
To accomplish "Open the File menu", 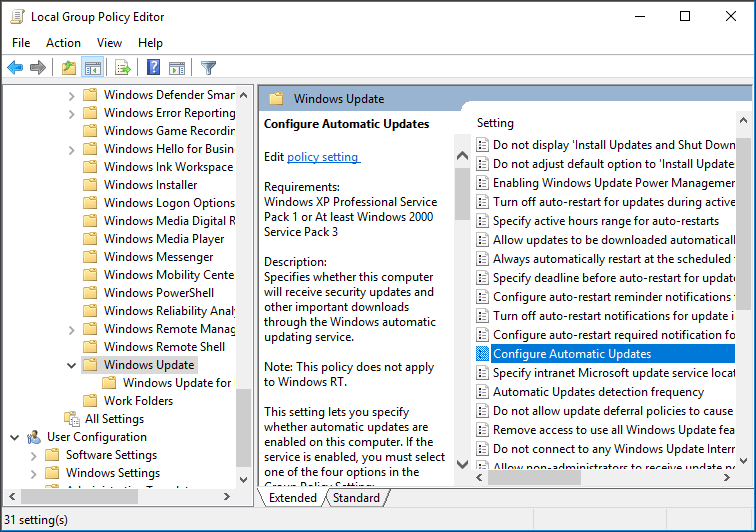I will pos(21,43).
